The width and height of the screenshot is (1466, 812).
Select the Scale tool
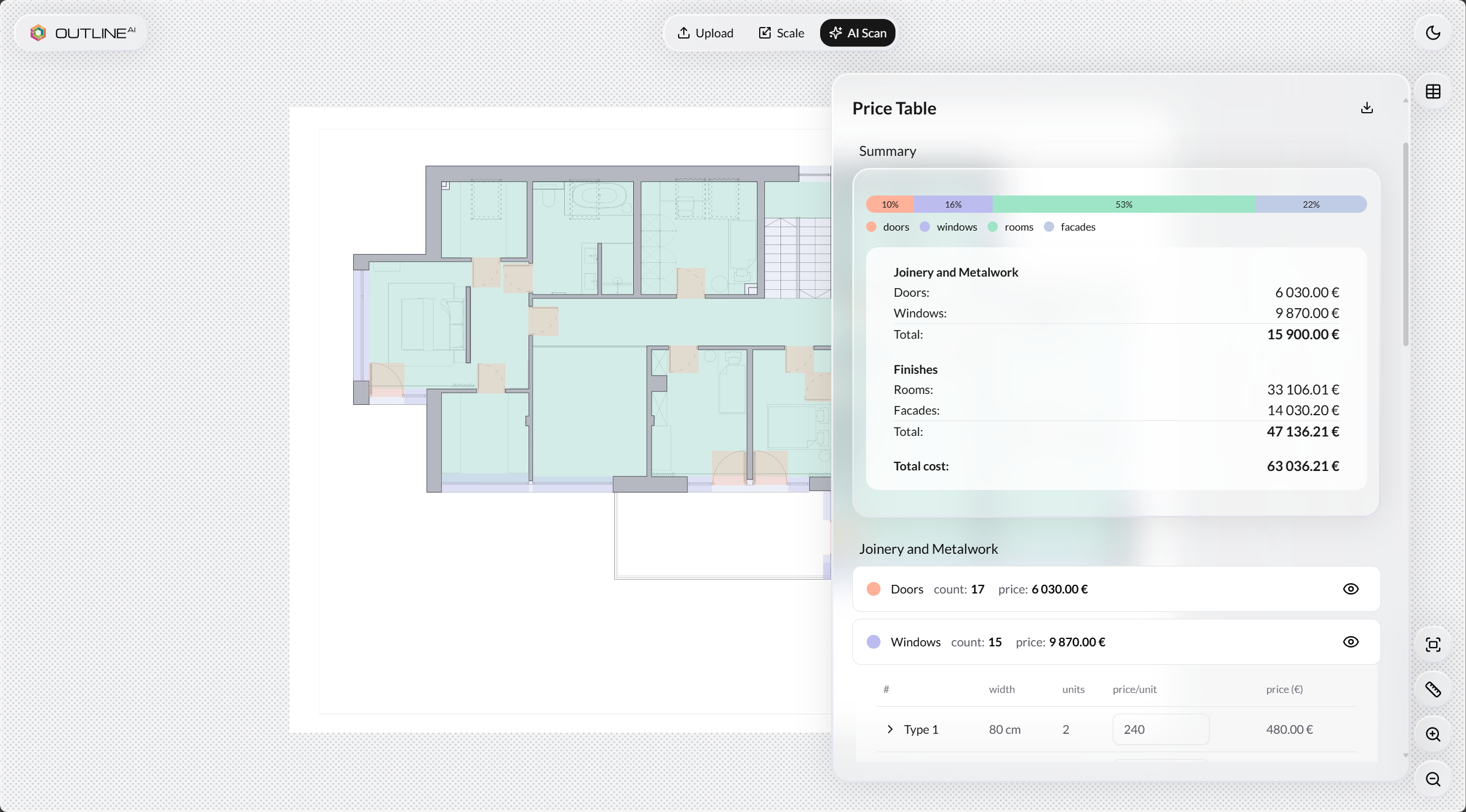click(781, 33)
